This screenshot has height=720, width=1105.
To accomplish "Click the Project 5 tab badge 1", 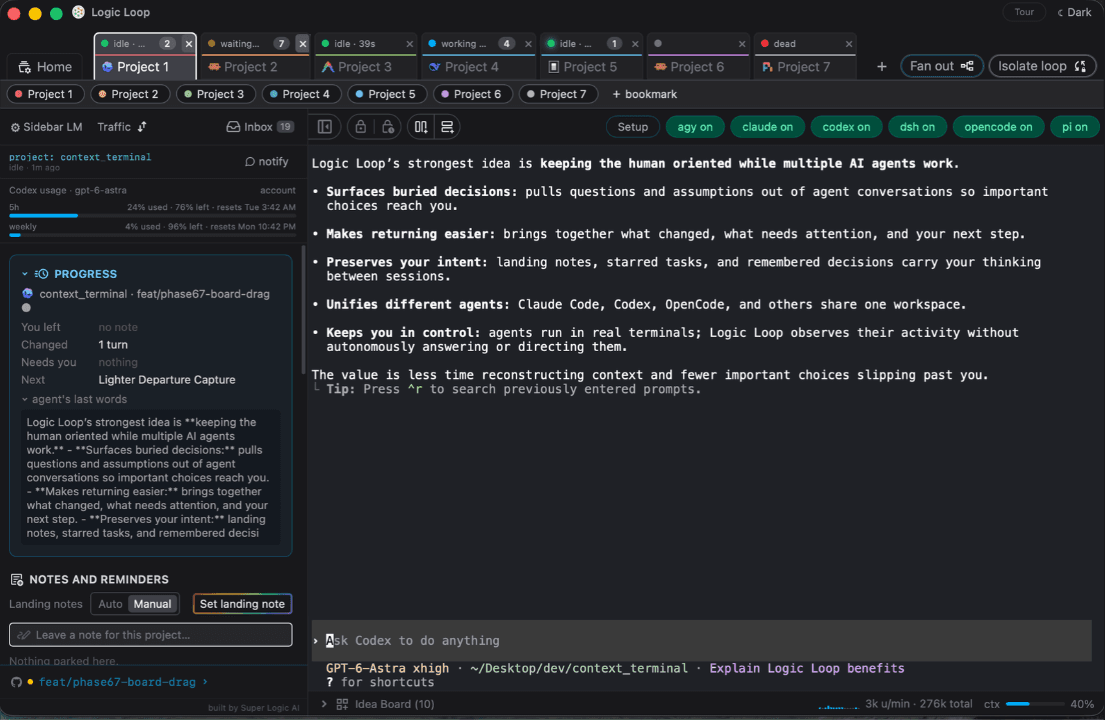I will click(614, 44).
